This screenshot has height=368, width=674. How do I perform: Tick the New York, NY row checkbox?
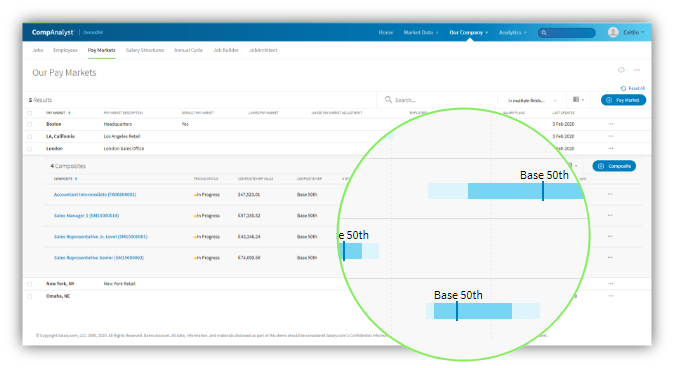pyautogui.click(x=30, y=284)
